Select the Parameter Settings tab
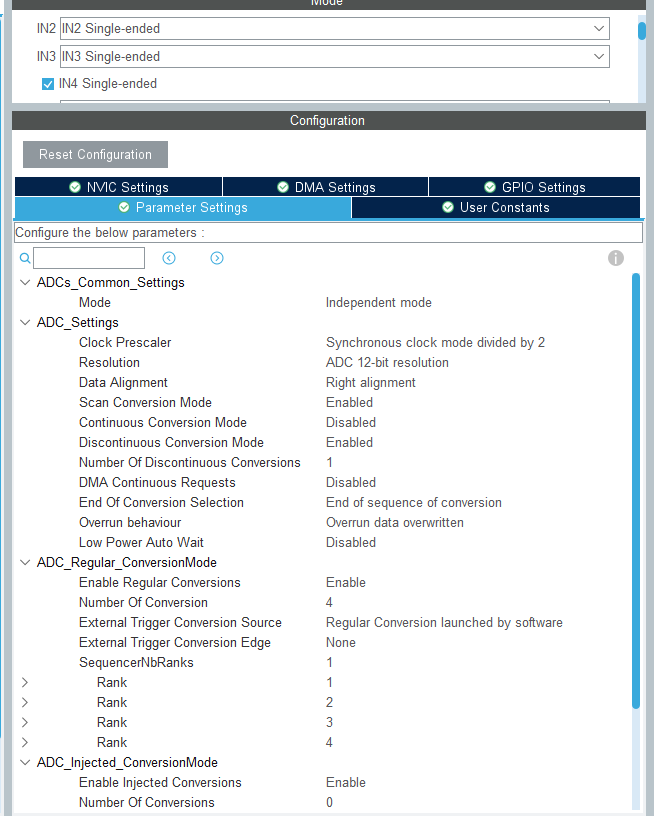Screen dimensions: 657x816 point(183,208)
